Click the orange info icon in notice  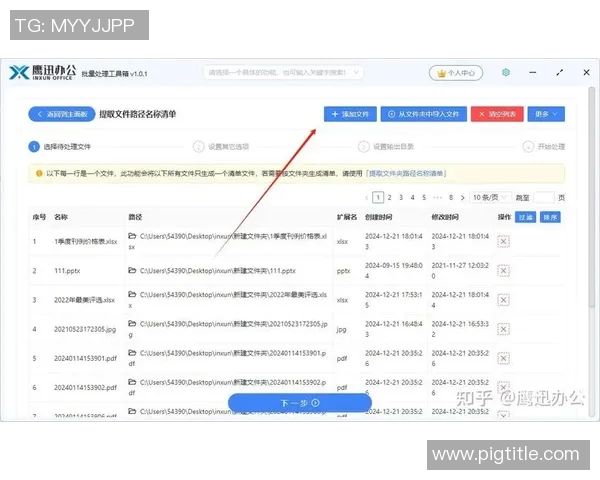click(39, 173)
